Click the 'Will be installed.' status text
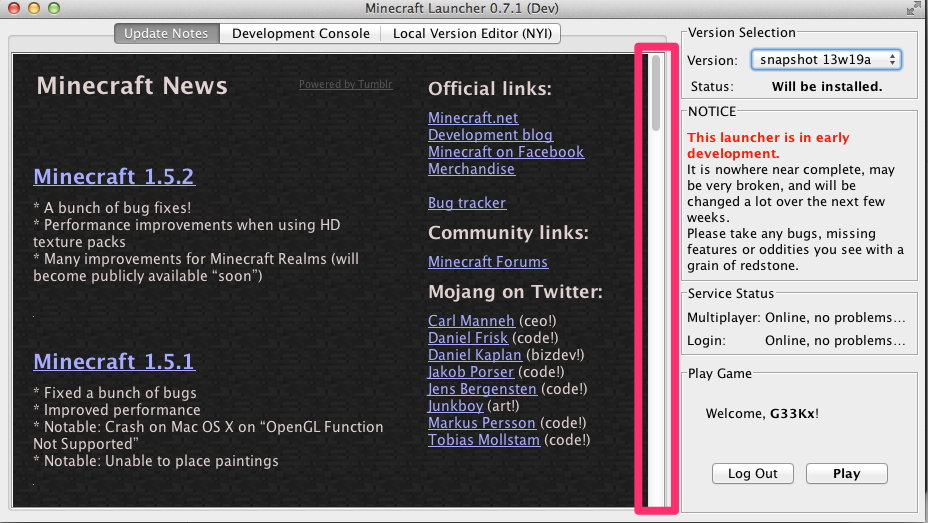The image size is (928, 523). (827, 86)
